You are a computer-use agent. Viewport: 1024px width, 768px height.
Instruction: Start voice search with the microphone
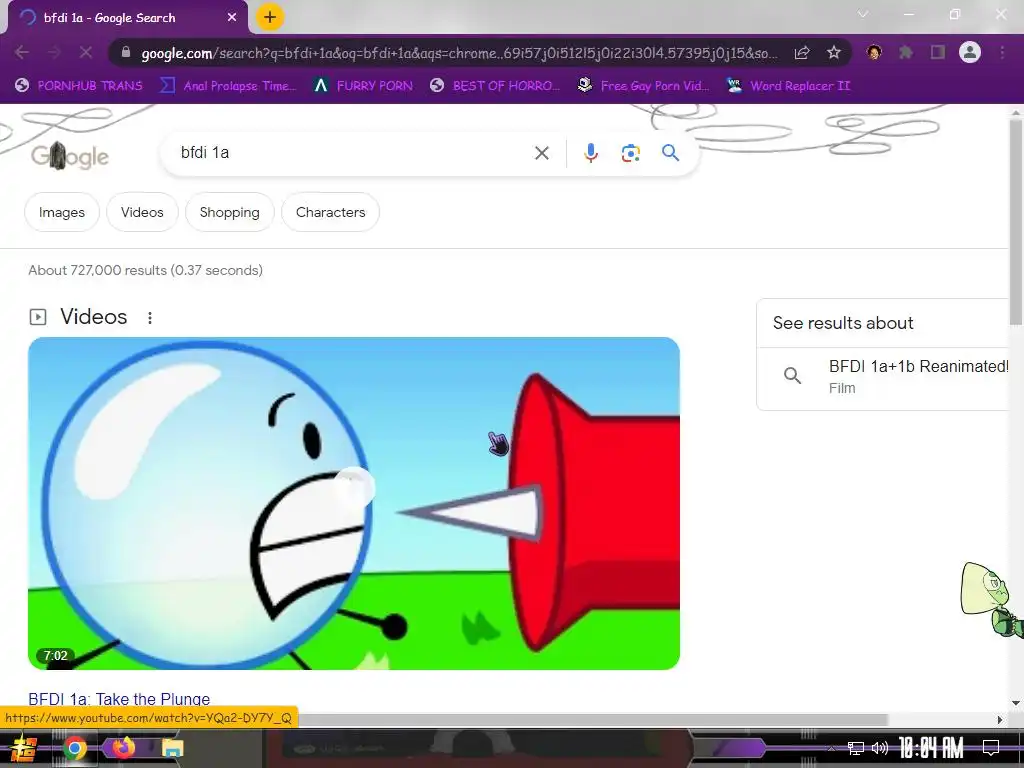point(590,153)
